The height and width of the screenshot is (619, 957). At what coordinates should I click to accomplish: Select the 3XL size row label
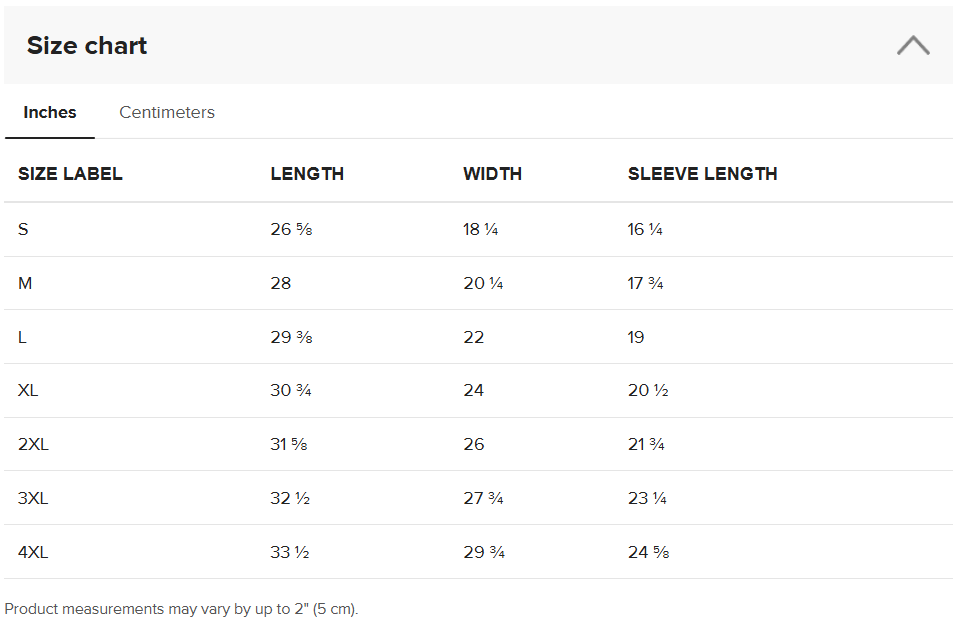tap(33, 498)
